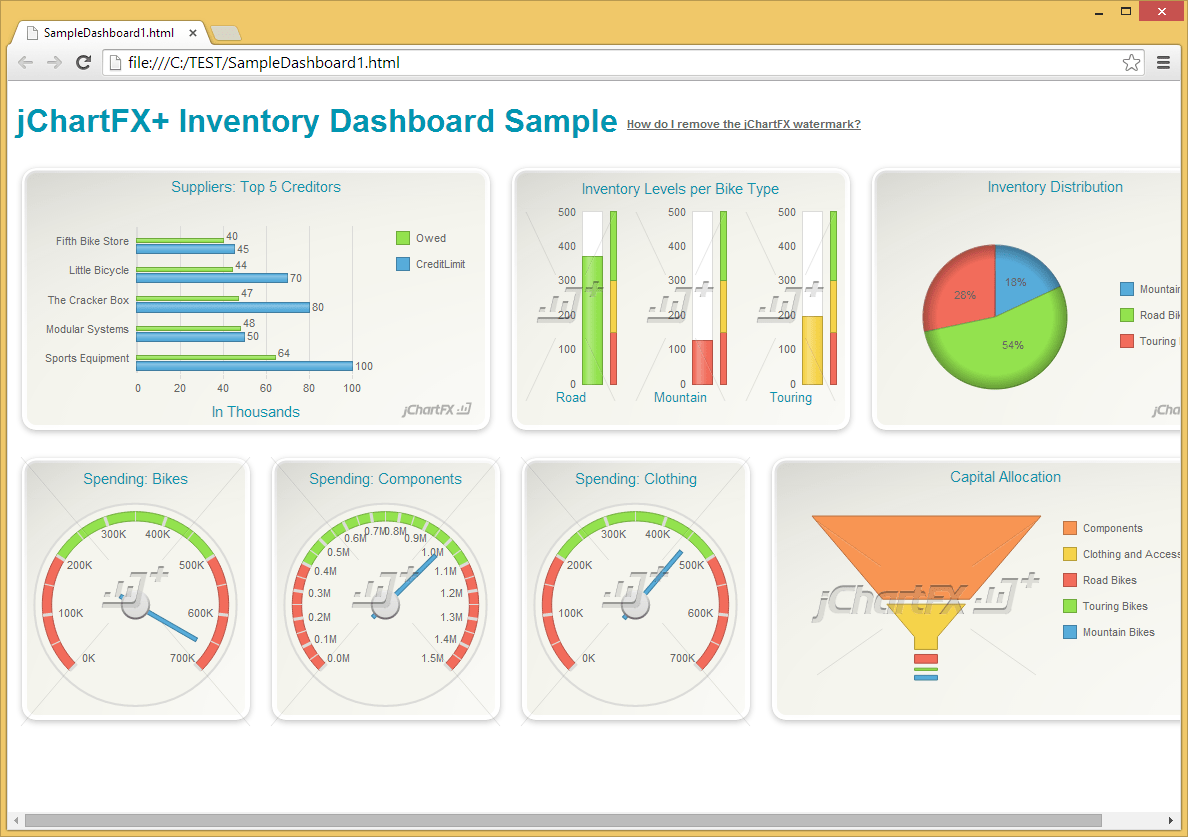Click the browser back arrow
Viewport: 1188px width, 837px height.
[x=25, y=63]
